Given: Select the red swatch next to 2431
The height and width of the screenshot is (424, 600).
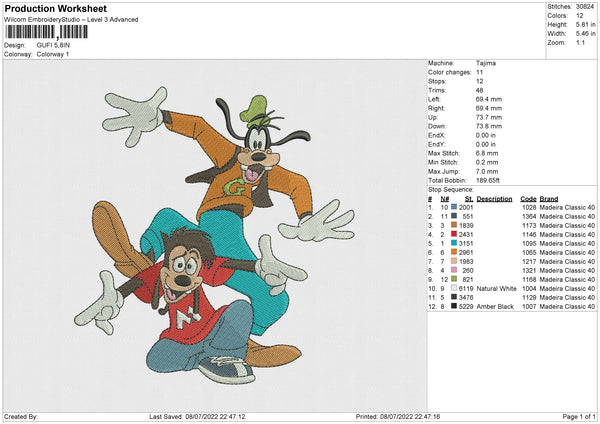Looking at the screenshot, I should coord(454,234).
